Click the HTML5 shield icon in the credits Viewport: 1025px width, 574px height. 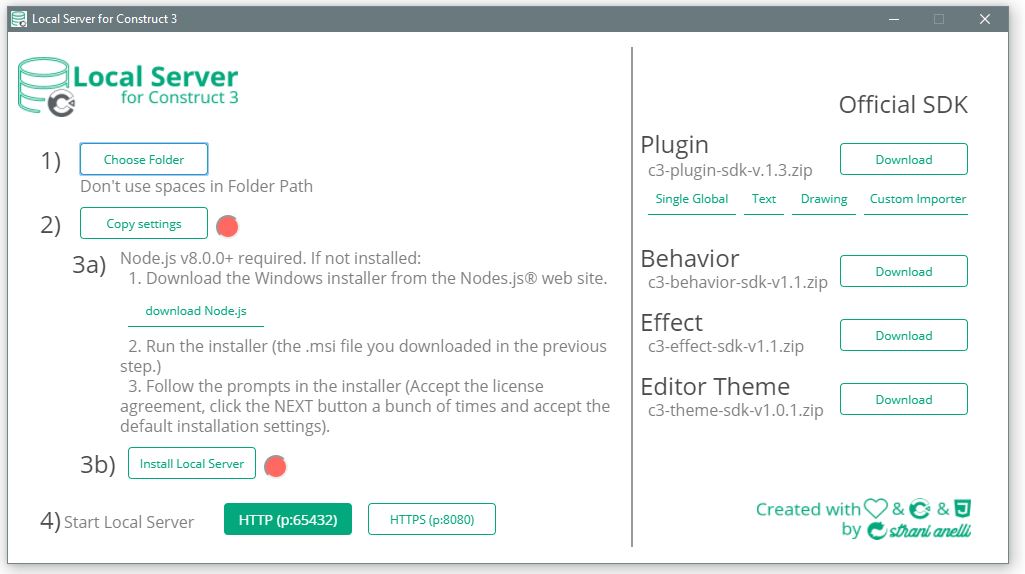coord(962,509)
